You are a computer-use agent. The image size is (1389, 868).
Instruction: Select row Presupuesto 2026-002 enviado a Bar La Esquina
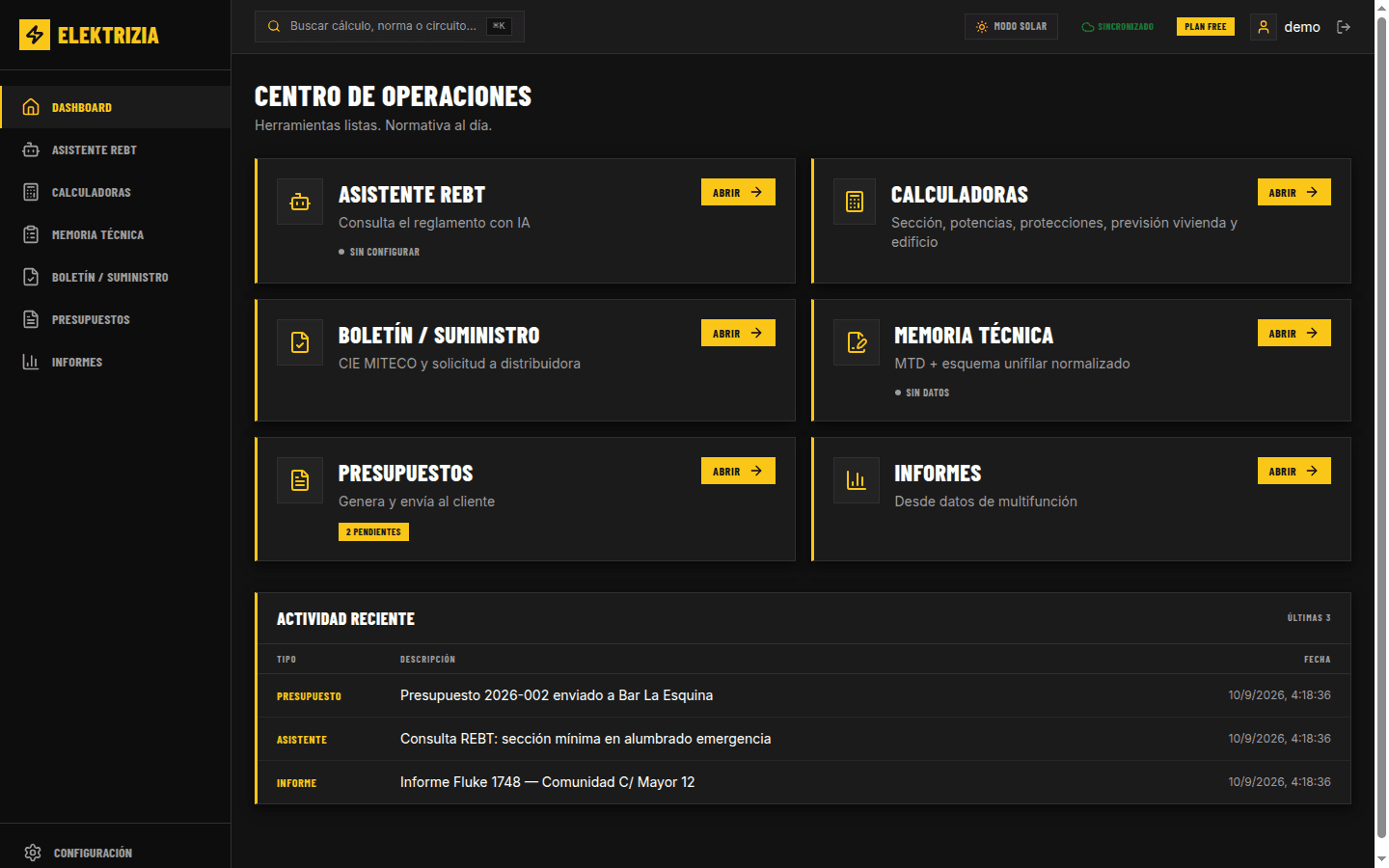point(803,695)
